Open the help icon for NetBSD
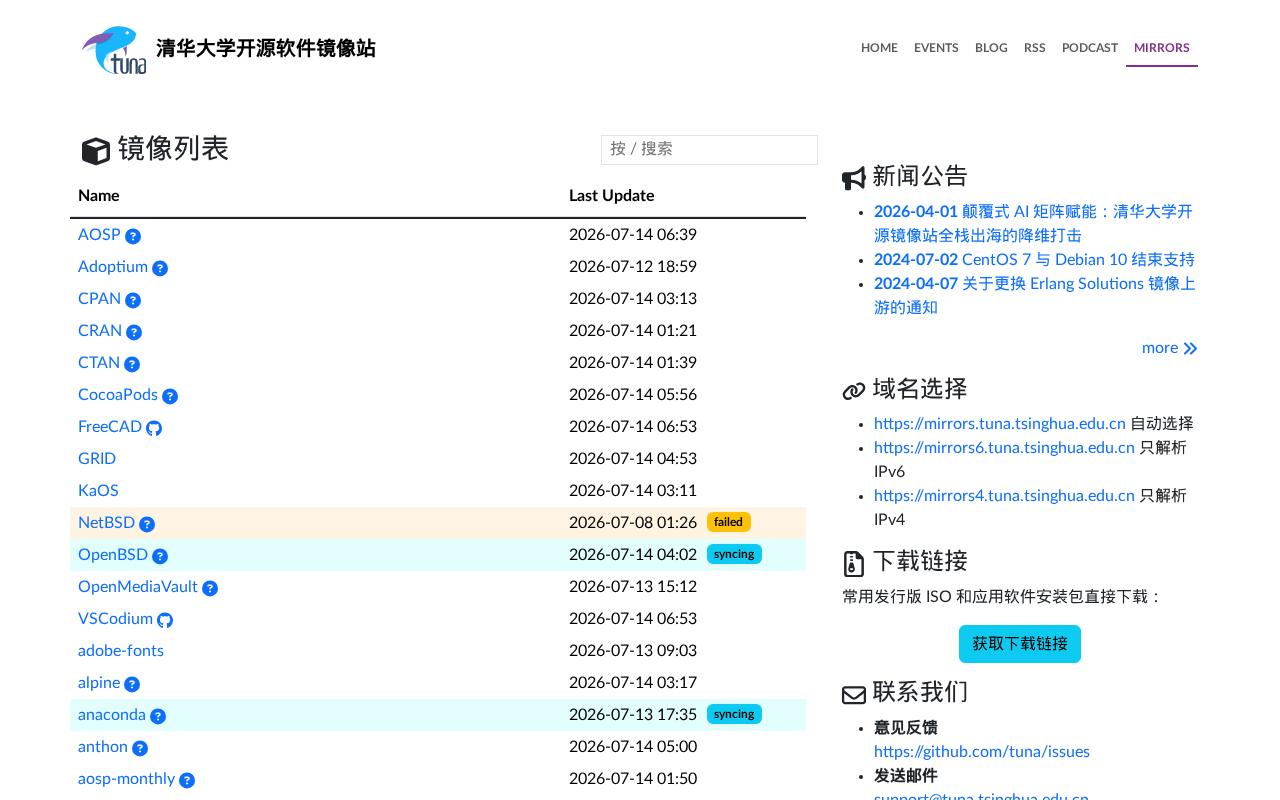Screen dimensions: 1280x800 (147, 524)
